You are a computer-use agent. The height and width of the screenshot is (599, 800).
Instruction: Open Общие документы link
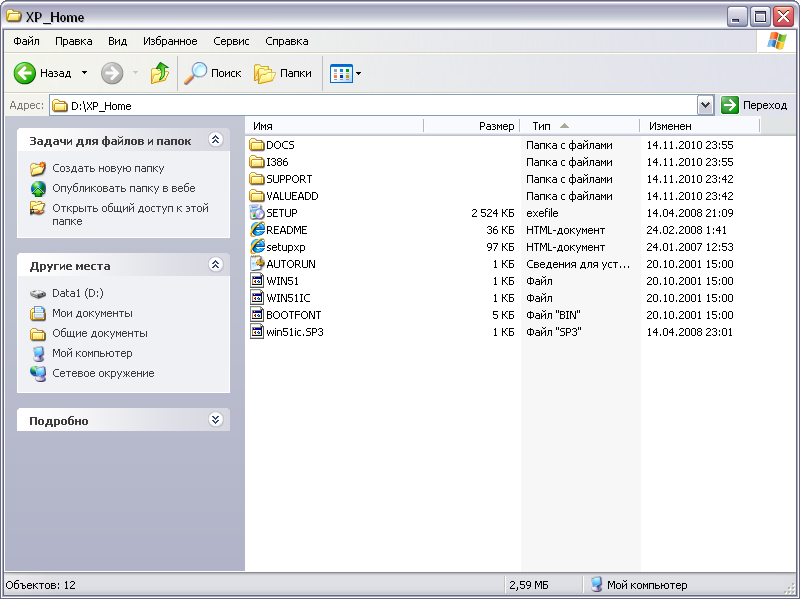100,333
